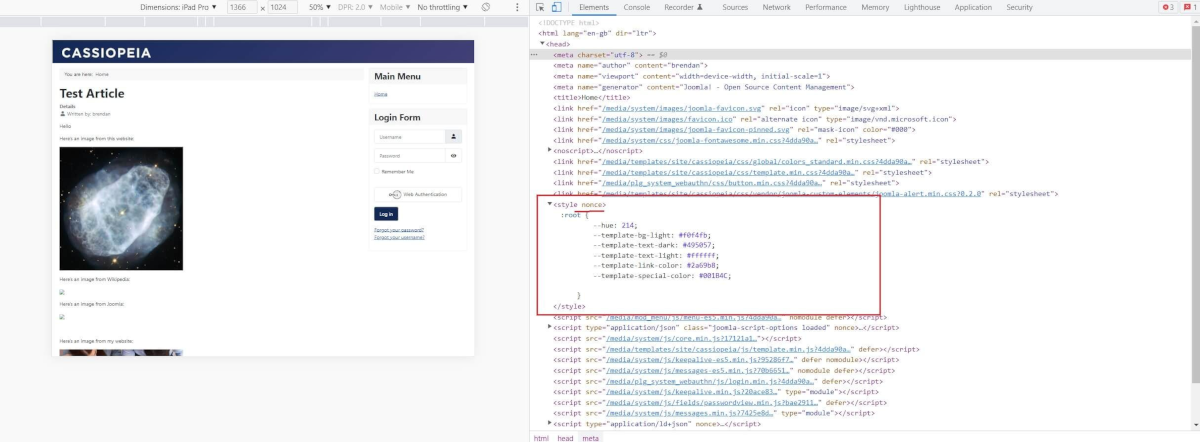Screen dimensions: 1200x442
Task: Open the device toolbar three-dot menu
Action: 517,7
